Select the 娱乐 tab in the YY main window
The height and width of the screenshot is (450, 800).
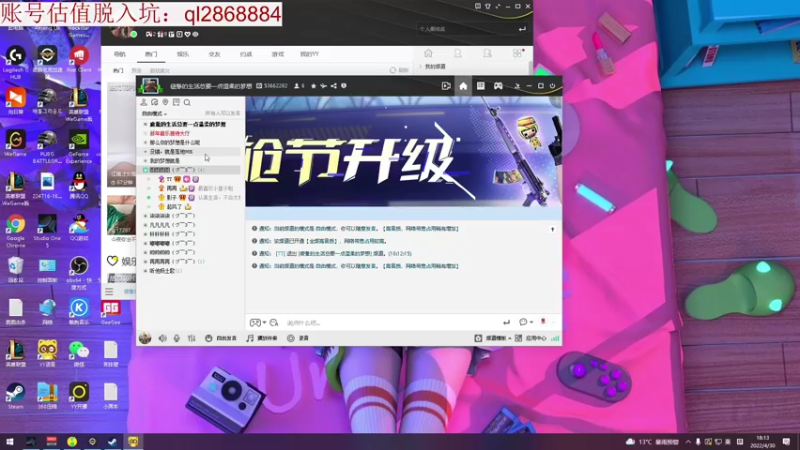click(x=183, y=54)
